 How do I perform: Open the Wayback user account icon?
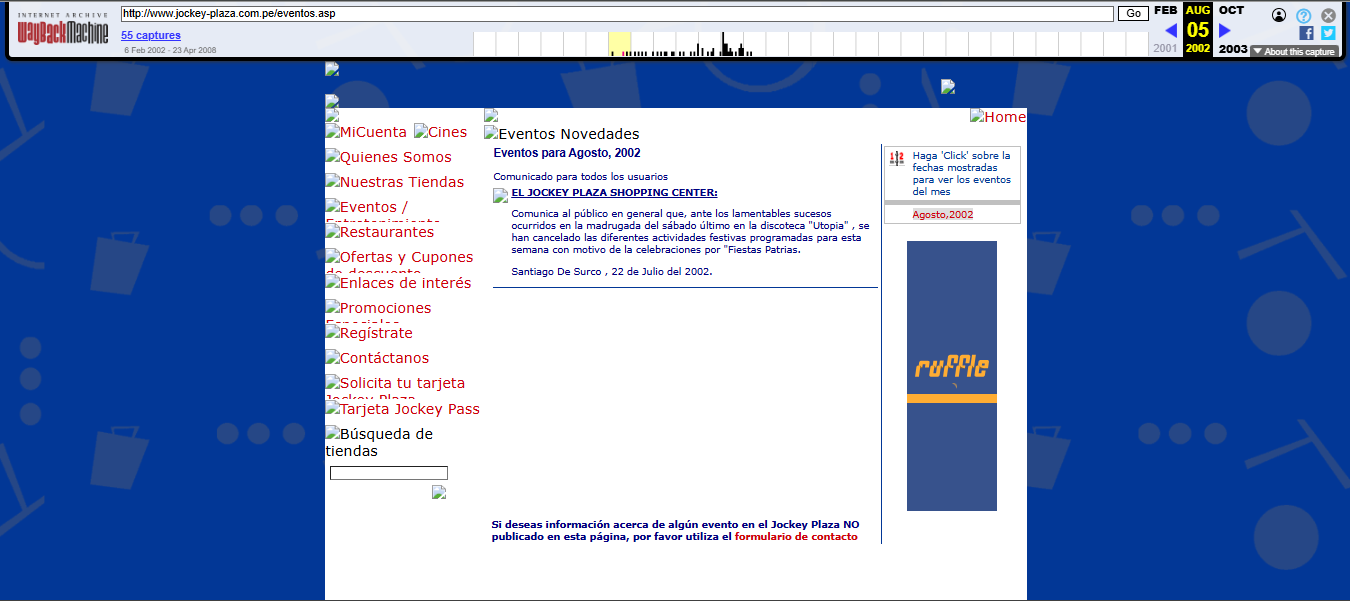point(1279,15)
